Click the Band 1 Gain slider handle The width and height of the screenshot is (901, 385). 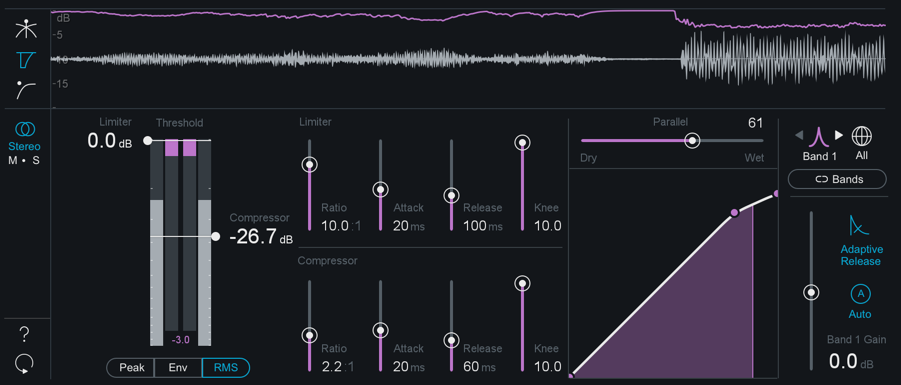(811, 292)
